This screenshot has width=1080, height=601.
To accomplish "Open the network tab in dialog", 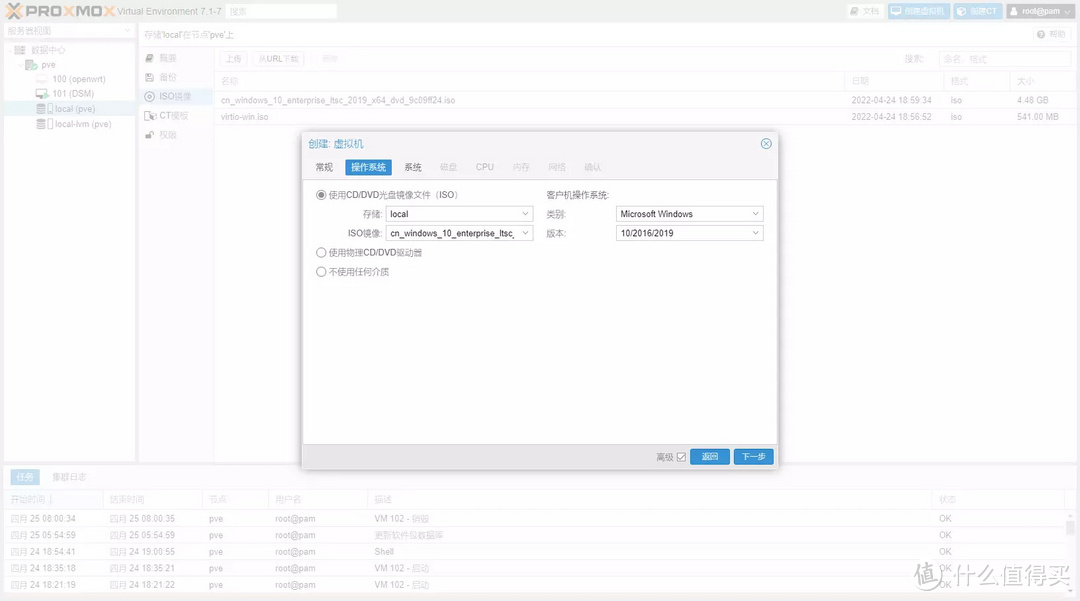I will [557, 167].
